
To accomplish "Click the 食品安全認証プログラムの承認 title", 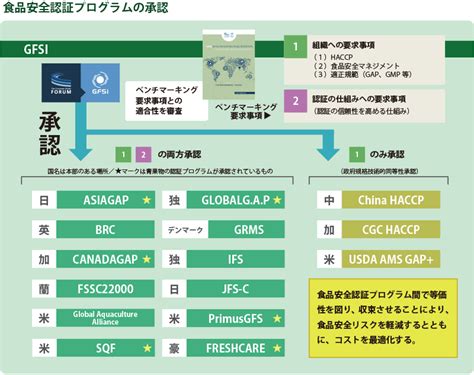I will [x=85, y=7].
